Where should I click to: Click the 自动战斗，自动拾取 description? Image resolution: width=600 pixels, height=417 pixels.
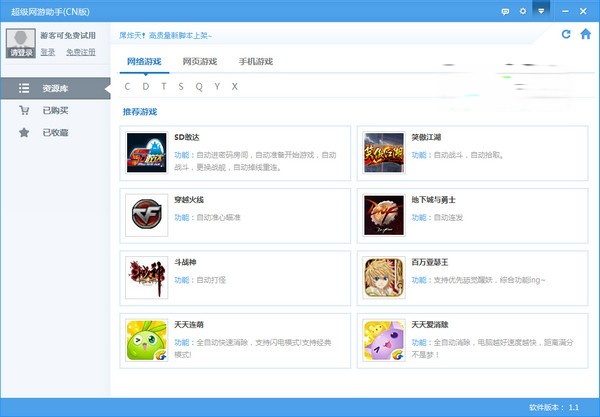[x=469, y=155]
